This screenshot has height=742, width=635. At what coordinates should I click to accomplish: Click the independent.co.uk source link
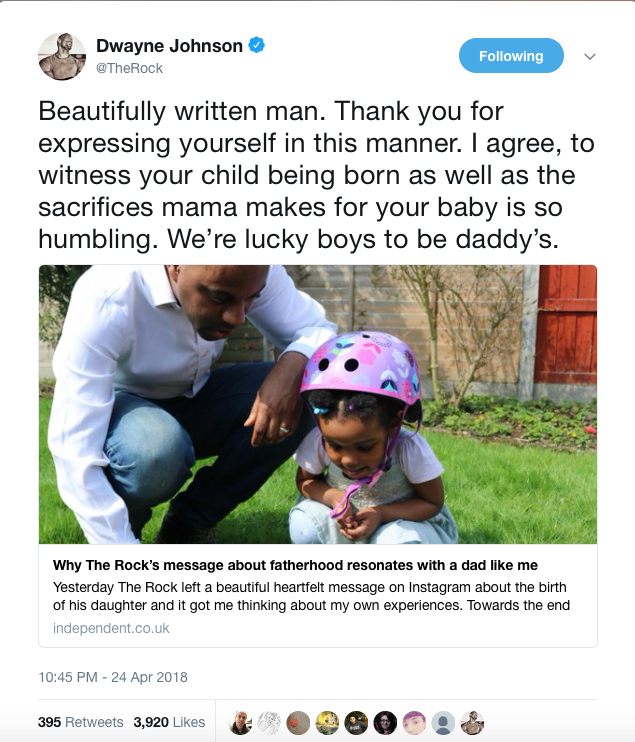pyautogui.click(x=111, y=628)
